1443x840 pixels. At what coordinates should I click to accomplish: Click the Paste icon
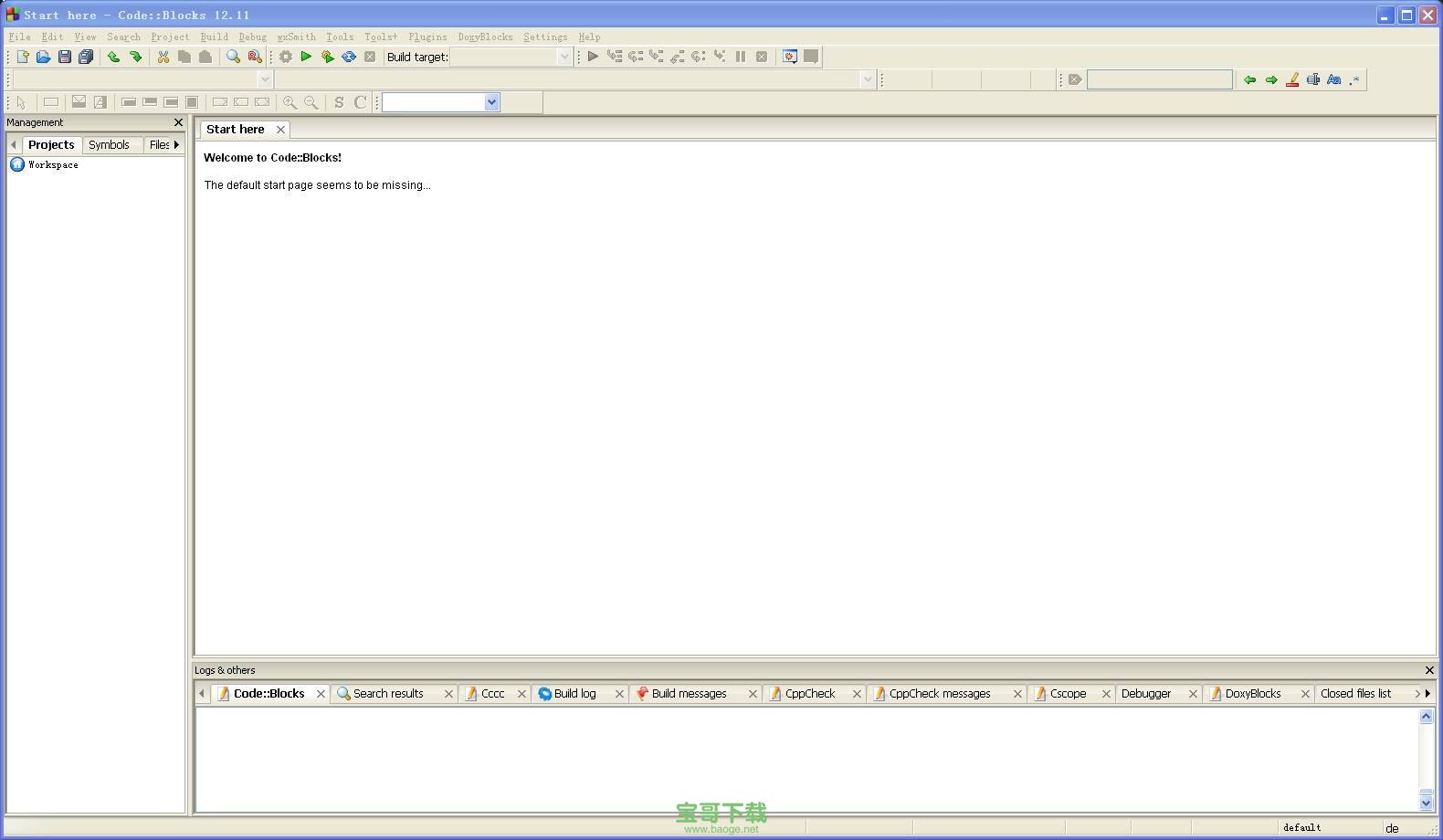[x=205, y=57]
